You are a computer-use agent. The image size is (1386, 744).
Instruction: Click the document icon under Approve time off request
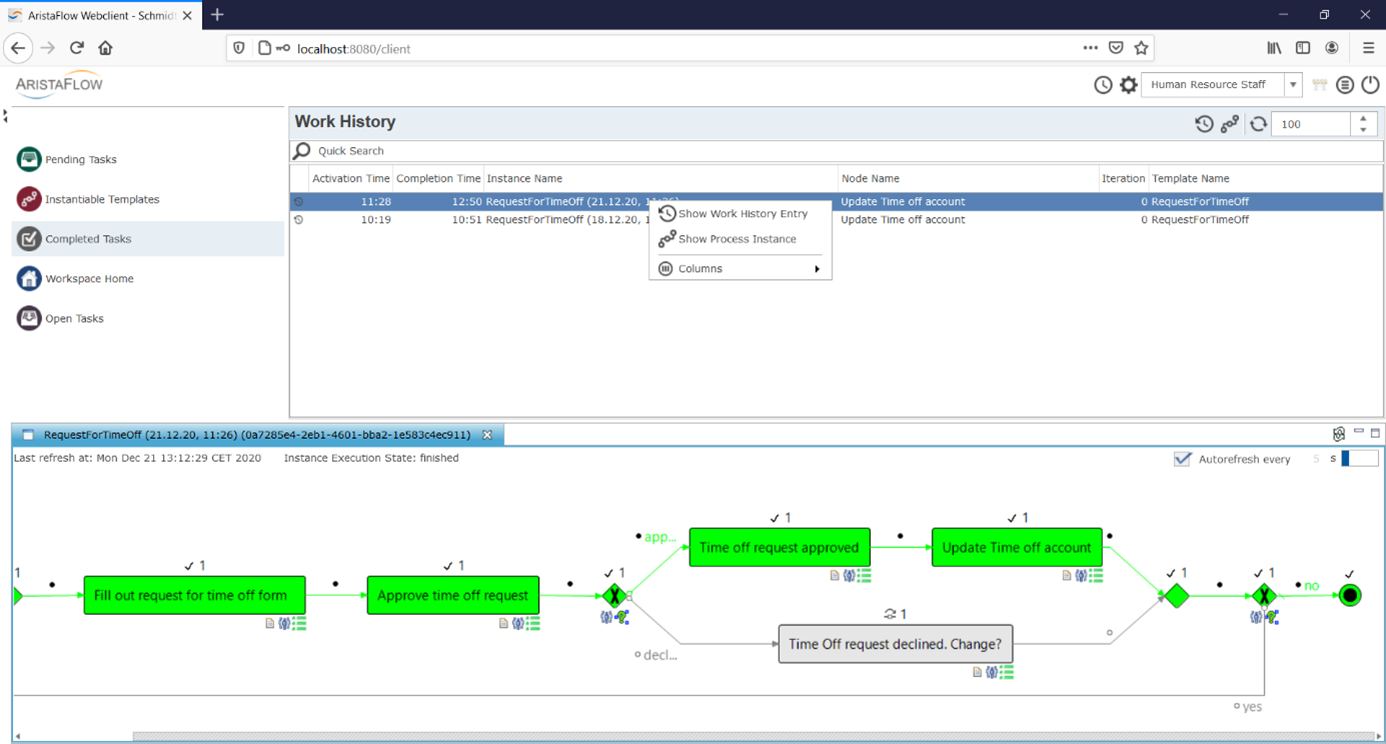(503, 623)
